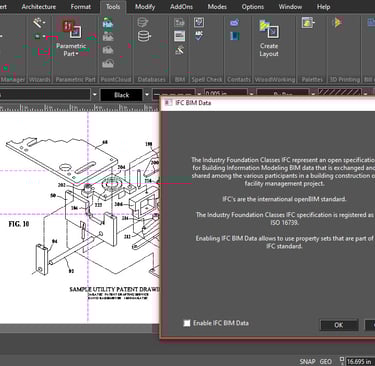Click the bottom PointCloud icon
This screenshot has width=375, height=366.
coord(108,63)
